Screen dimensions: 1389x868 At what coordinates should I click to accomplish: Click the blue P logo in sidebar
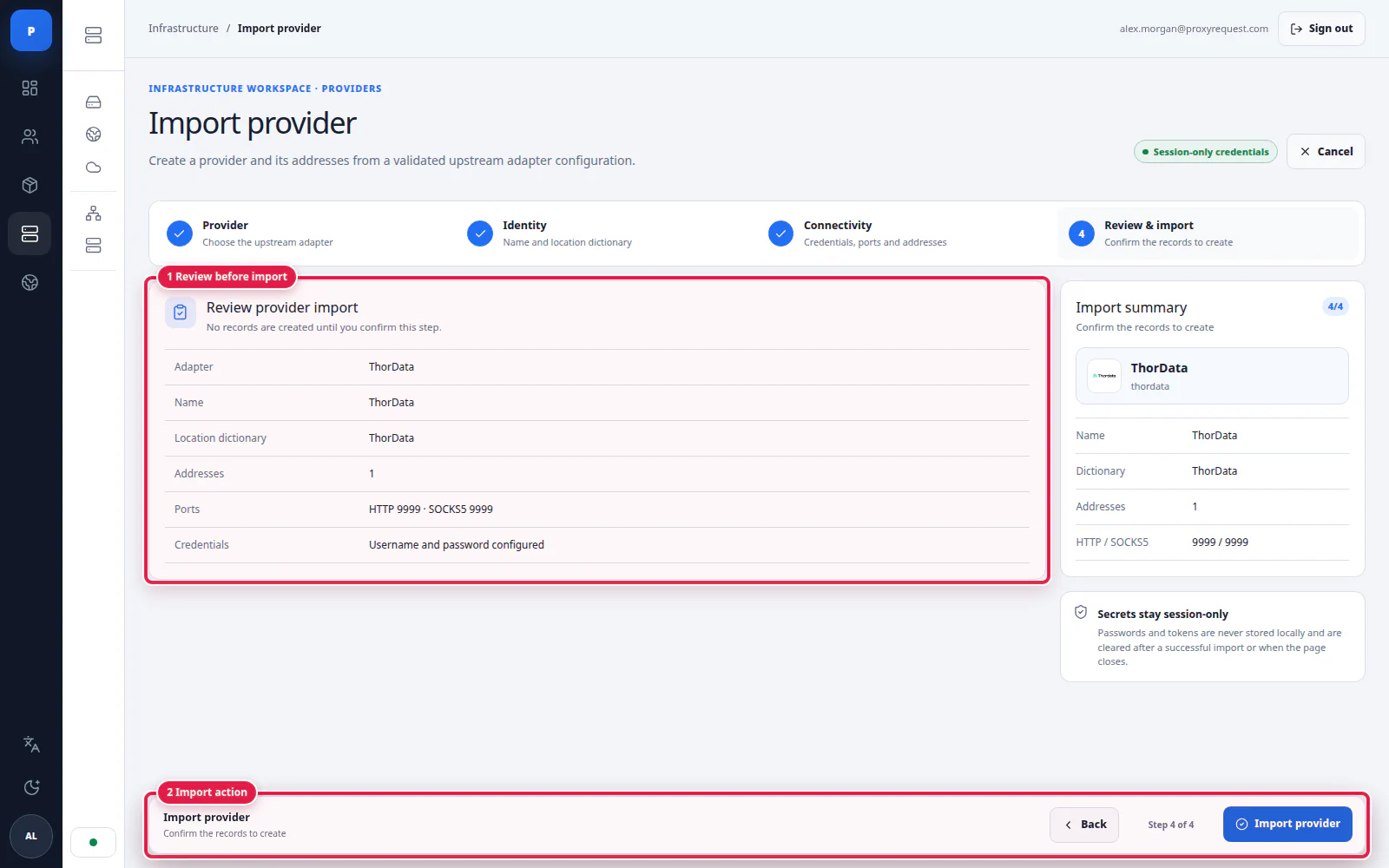31,30
